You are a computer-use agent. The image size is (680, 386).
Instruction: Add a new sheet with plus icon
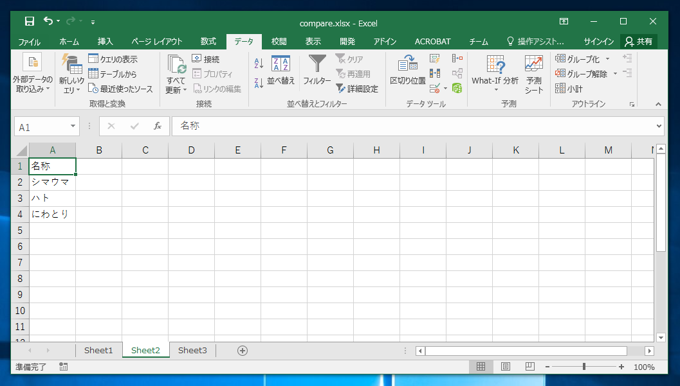[x=242, y=350]
